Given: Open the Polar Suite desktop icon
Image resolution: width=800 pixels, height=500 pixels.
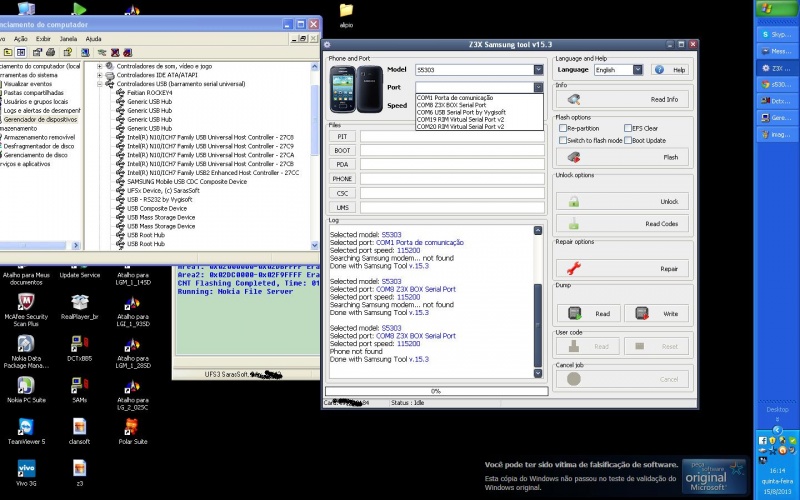Looking at the screenshot, I should pos(133,432).
